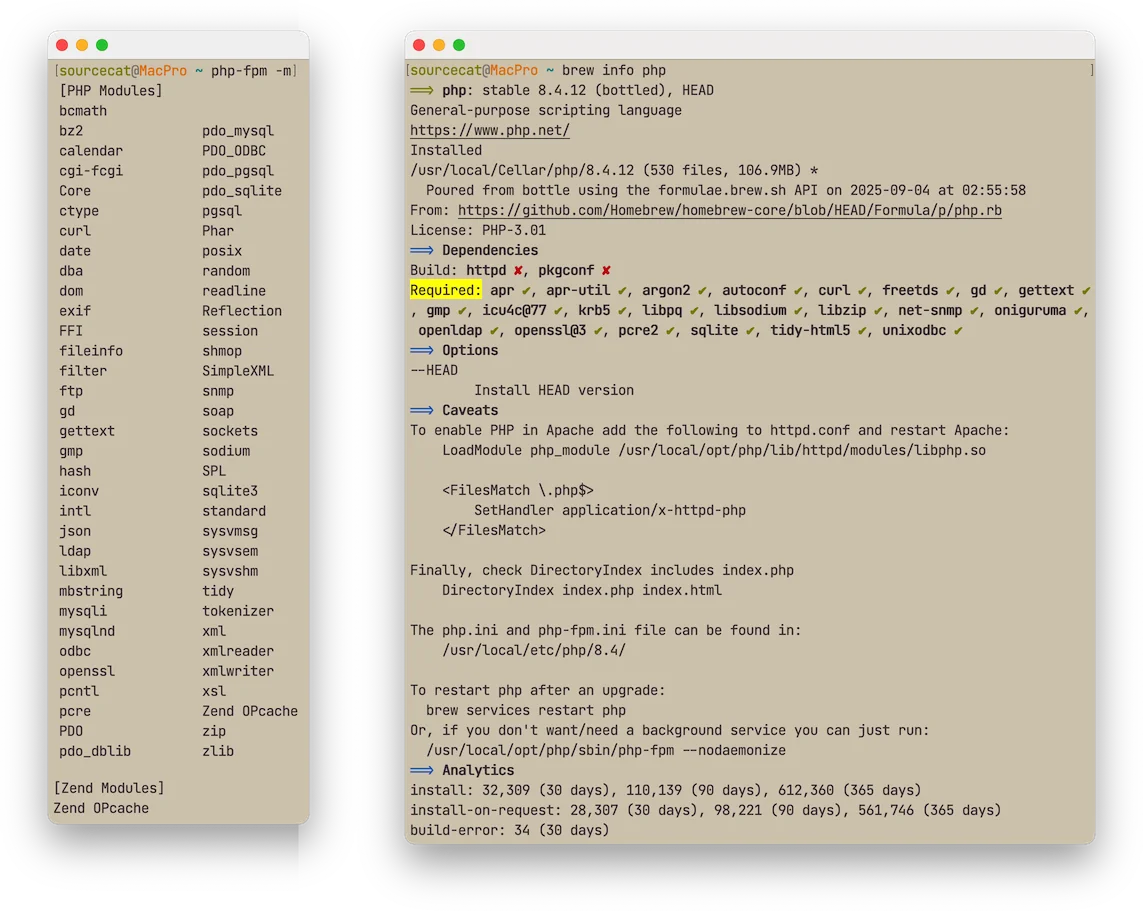Image resolution: width=1143 pixels, height=911 pixels.
Task: Click the highlighted 'Required:' label
Action: [x=445, y=290]
